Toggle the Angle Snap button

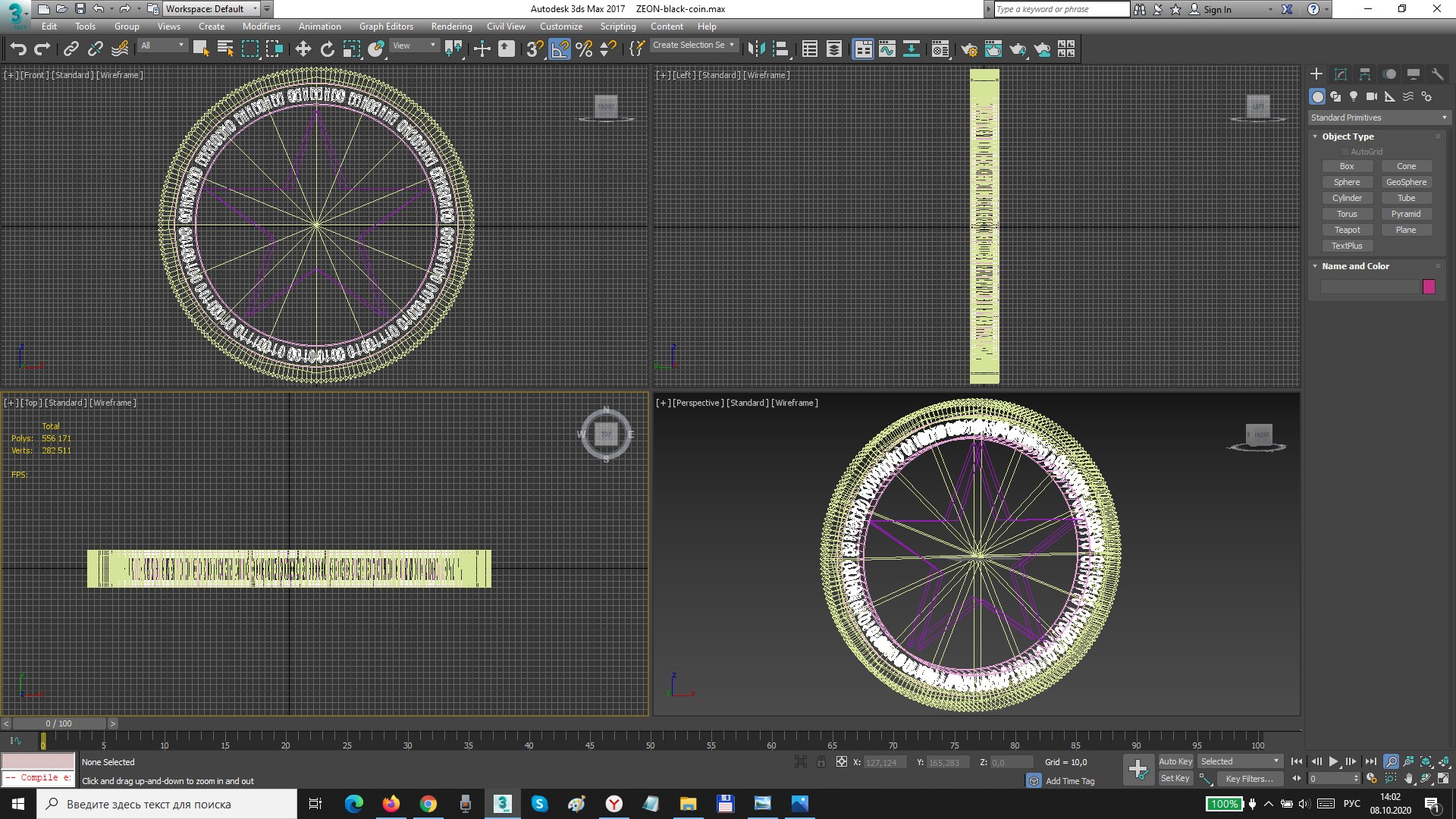(x=560, y=49)
